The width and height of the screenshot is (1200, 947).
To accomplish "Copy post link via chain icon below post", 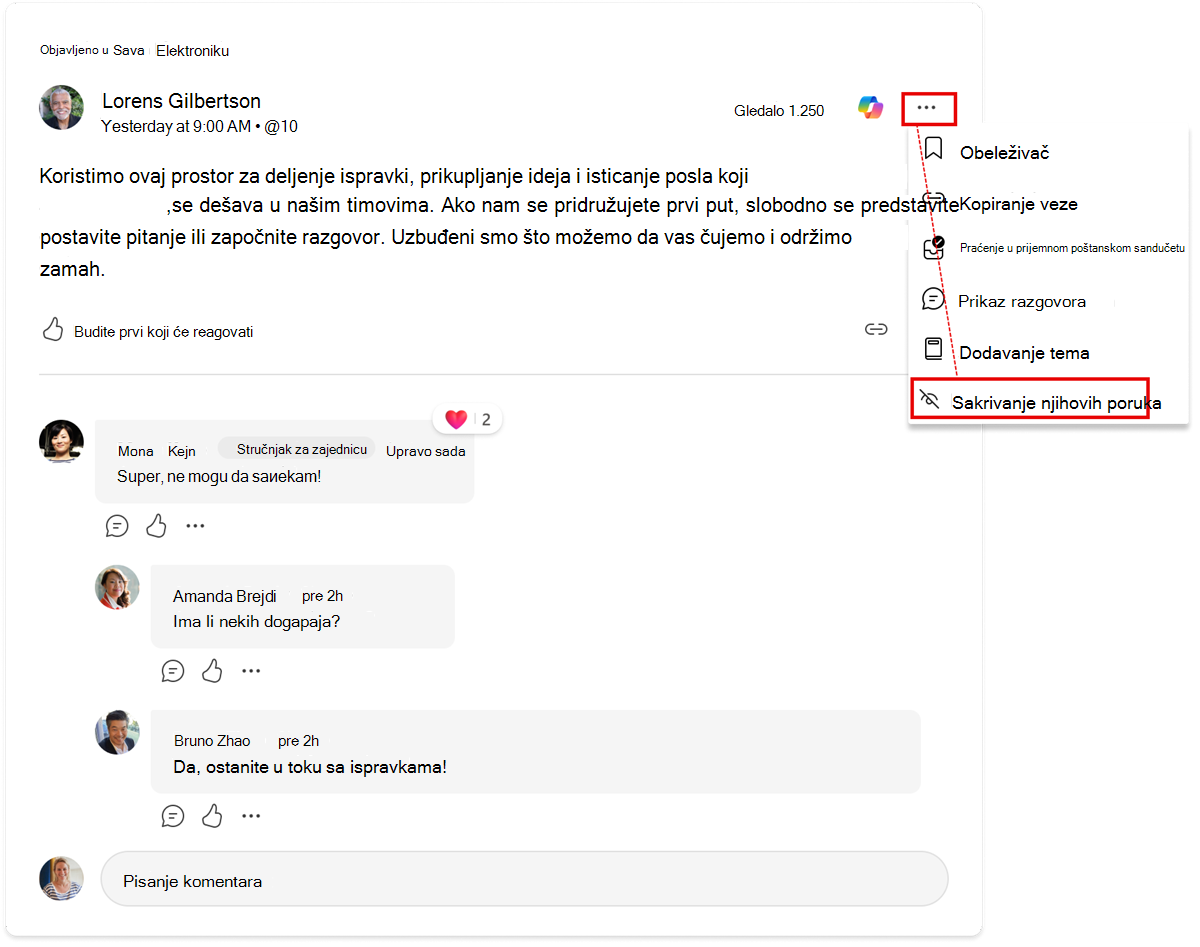I will [x=876, y=330].
